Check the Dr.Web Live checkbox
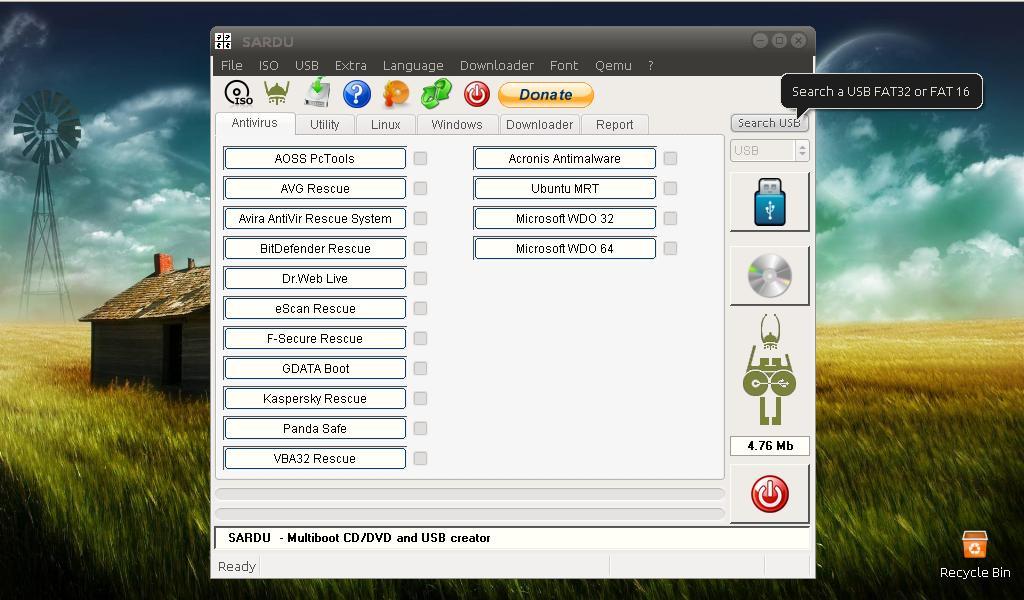 click(x=421, y=279)
